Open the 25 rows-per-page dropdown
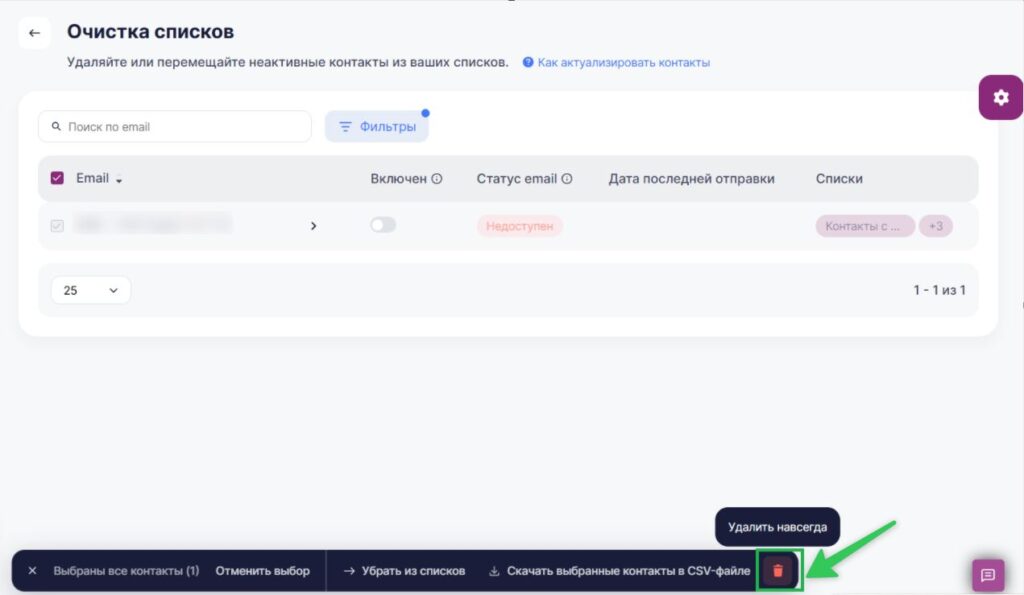Screen dimensions: 1024x595 tap(91, 291)
